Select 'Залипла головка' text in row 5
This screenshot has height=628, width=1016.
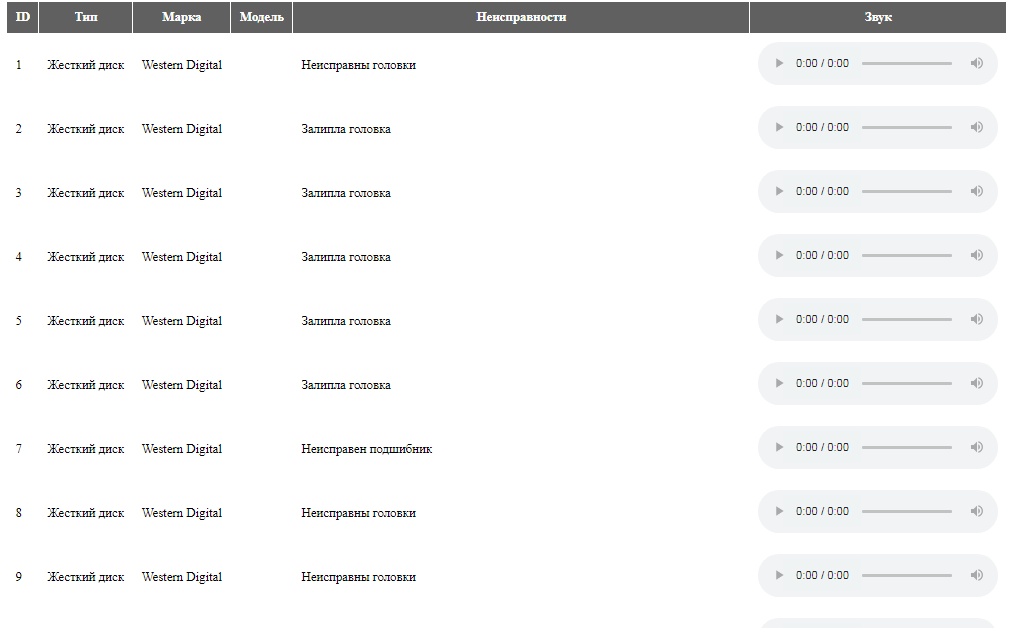[346, 321]
